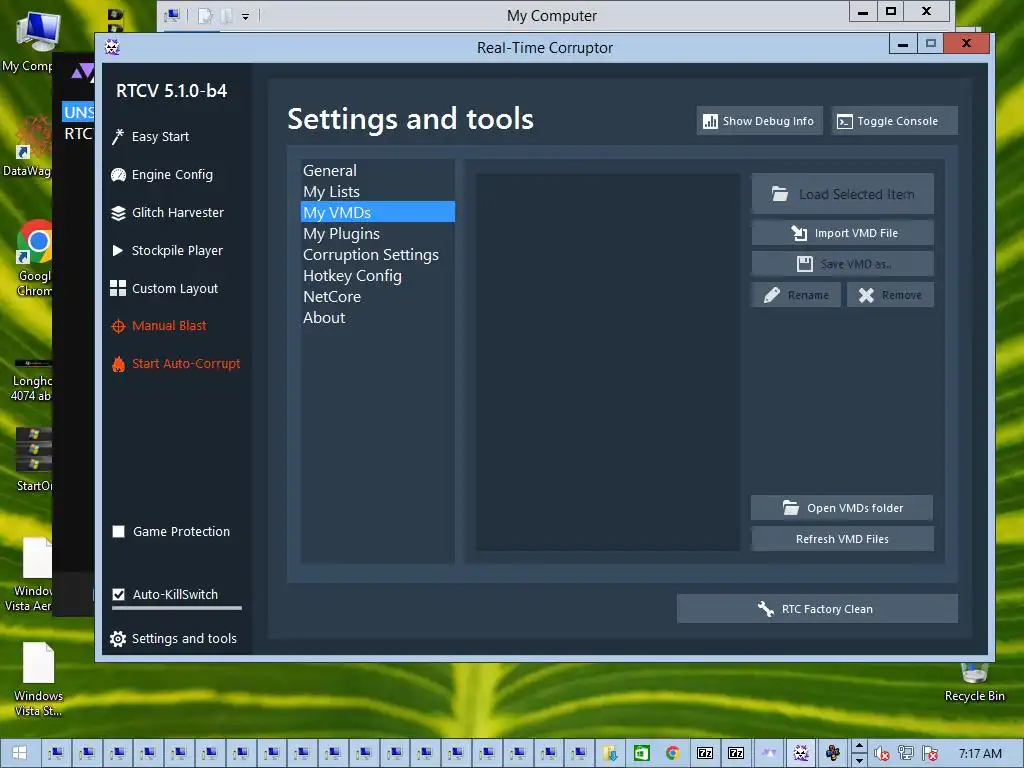Select My Plugins settings category
Viewport: 1024px width, 768px height.
point(377,233)
